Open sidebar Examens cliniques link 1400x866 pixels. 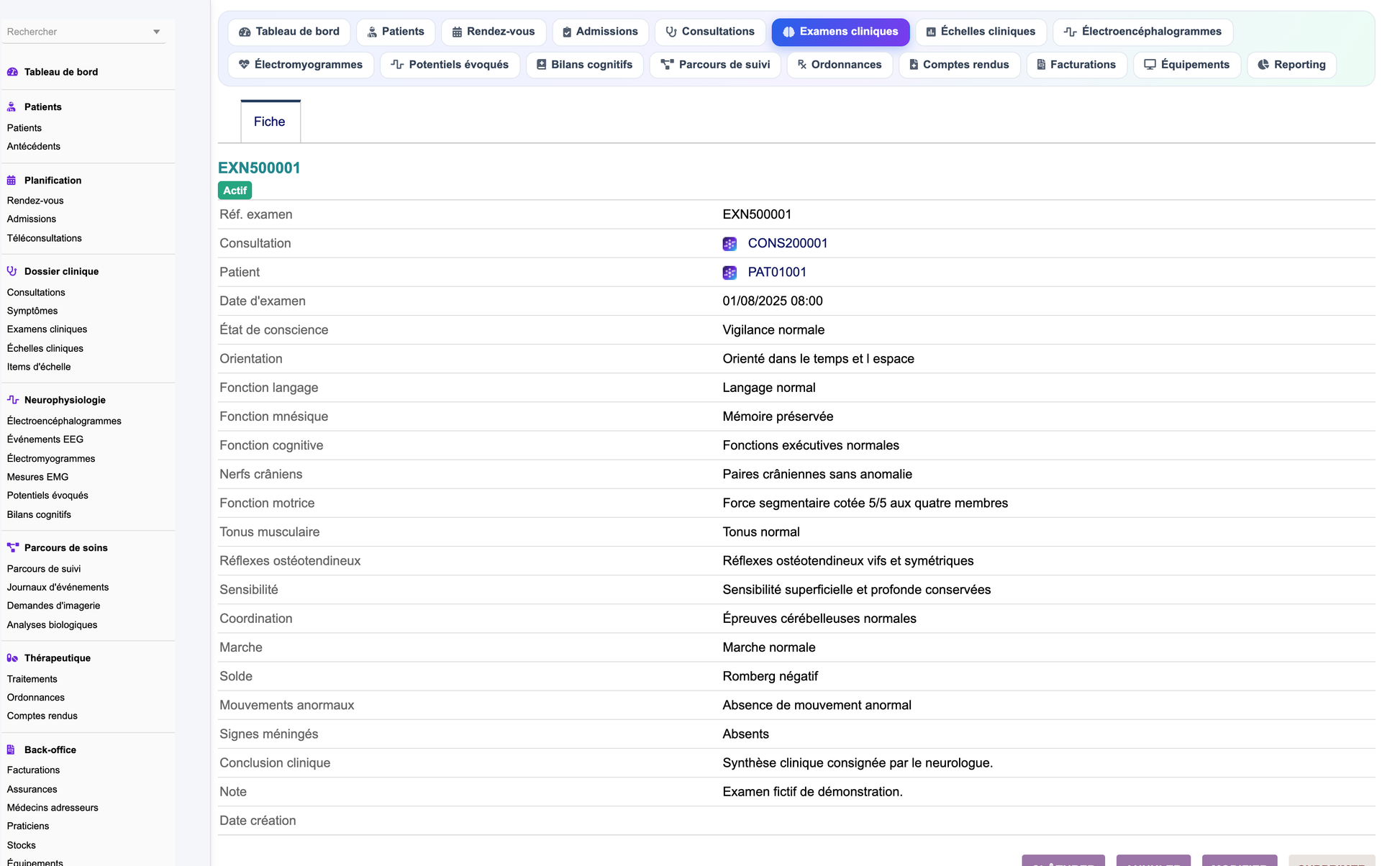pos(47,329)
